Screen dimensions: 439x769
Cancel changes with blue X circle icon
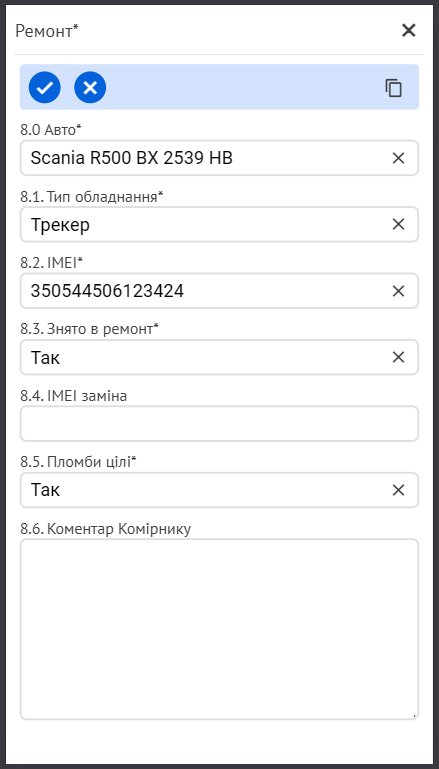tap(90, 87)
